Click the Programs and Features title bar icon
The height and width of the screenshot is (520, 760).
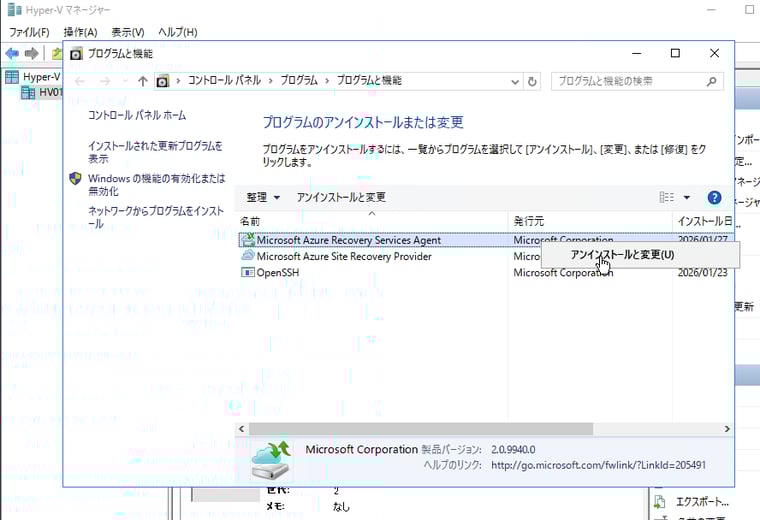click(76, 53)
